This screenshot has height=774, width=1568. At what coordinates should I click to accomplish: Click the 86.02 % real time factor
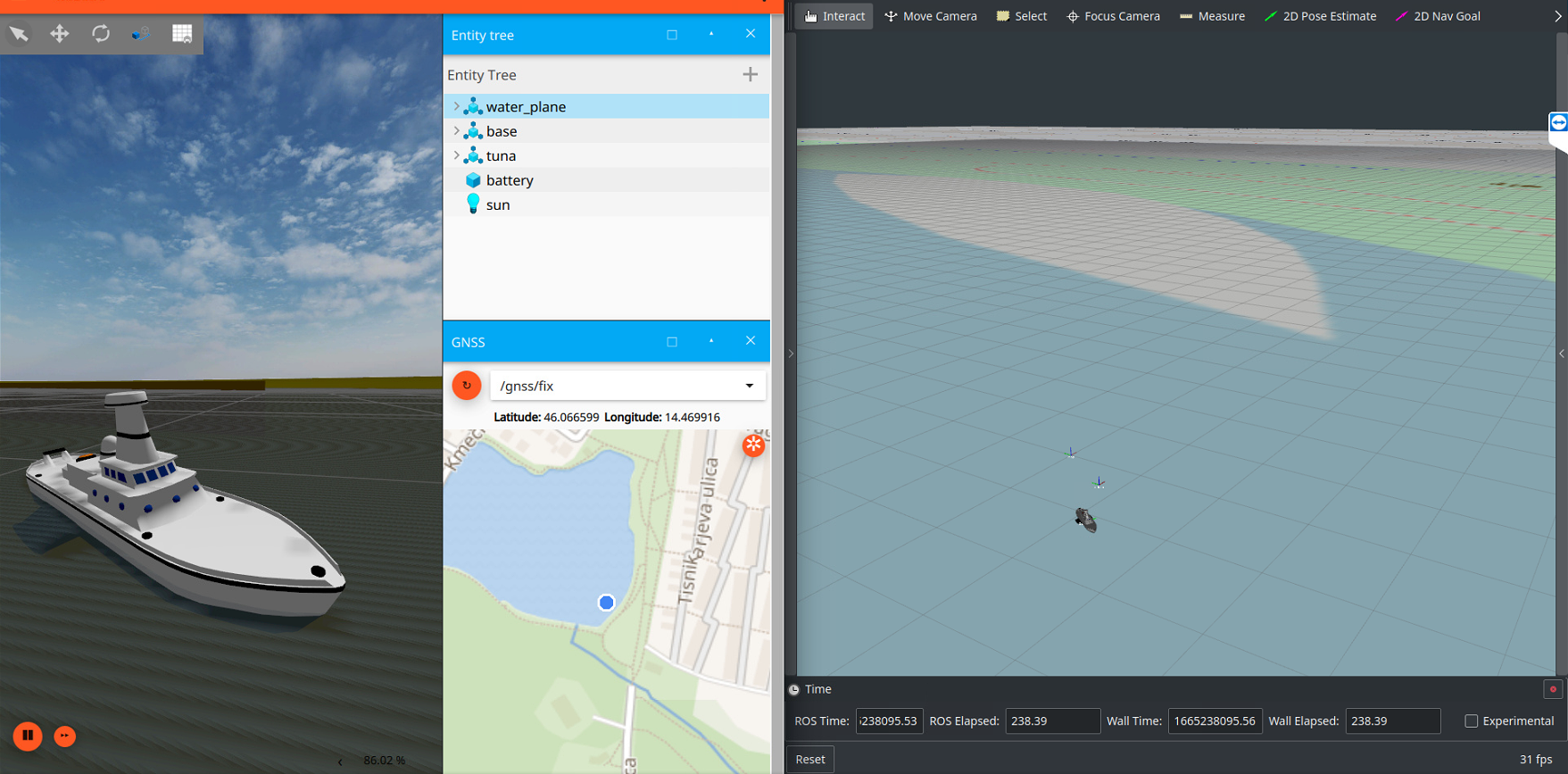point(385,761)
